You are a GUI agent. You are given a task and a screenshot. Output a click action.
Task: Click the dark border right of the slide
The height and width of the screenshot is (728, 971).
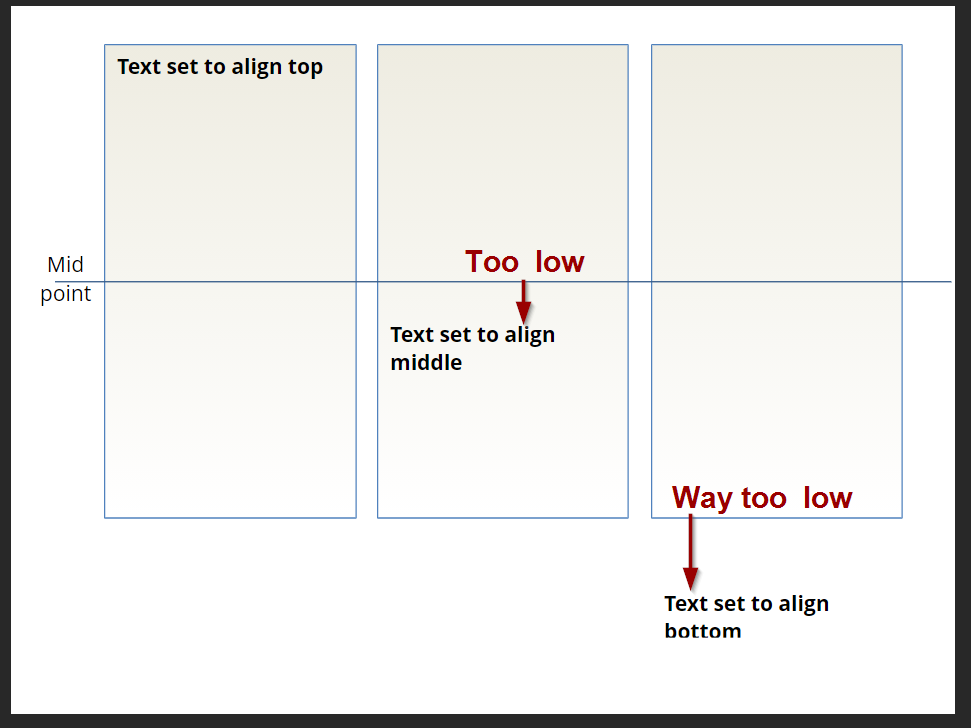tap(963, 360)
